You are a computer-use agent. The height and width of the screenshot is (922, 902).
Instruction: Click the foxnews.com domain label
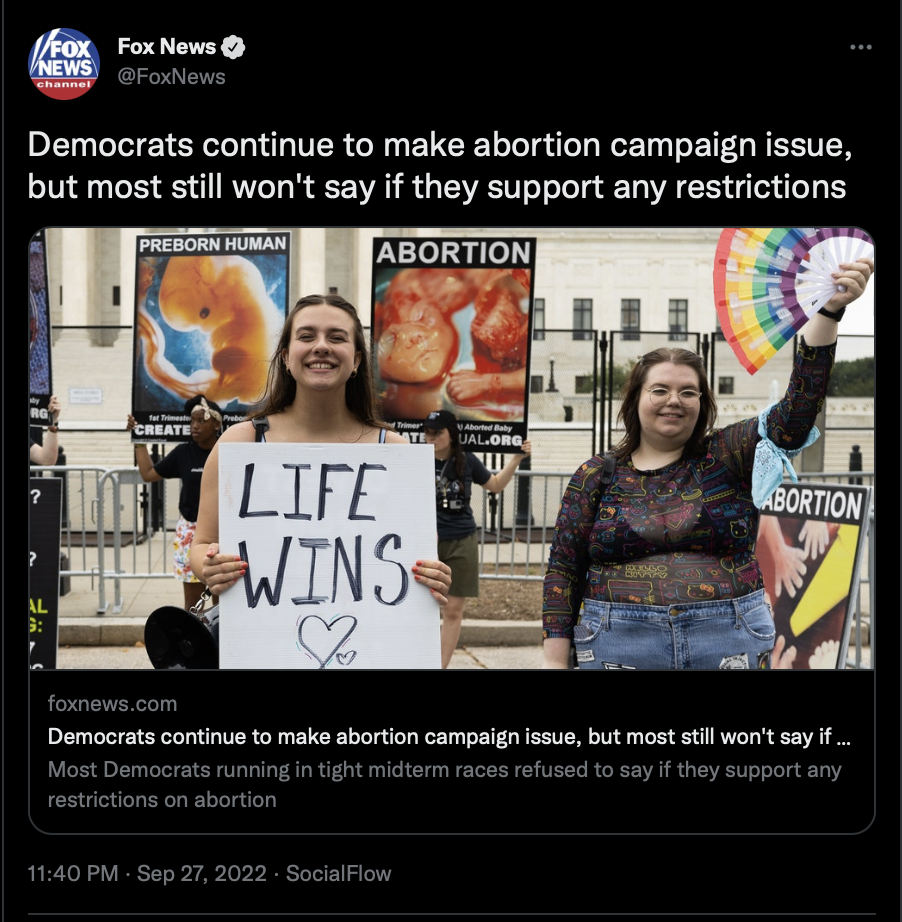coord(112,703)
